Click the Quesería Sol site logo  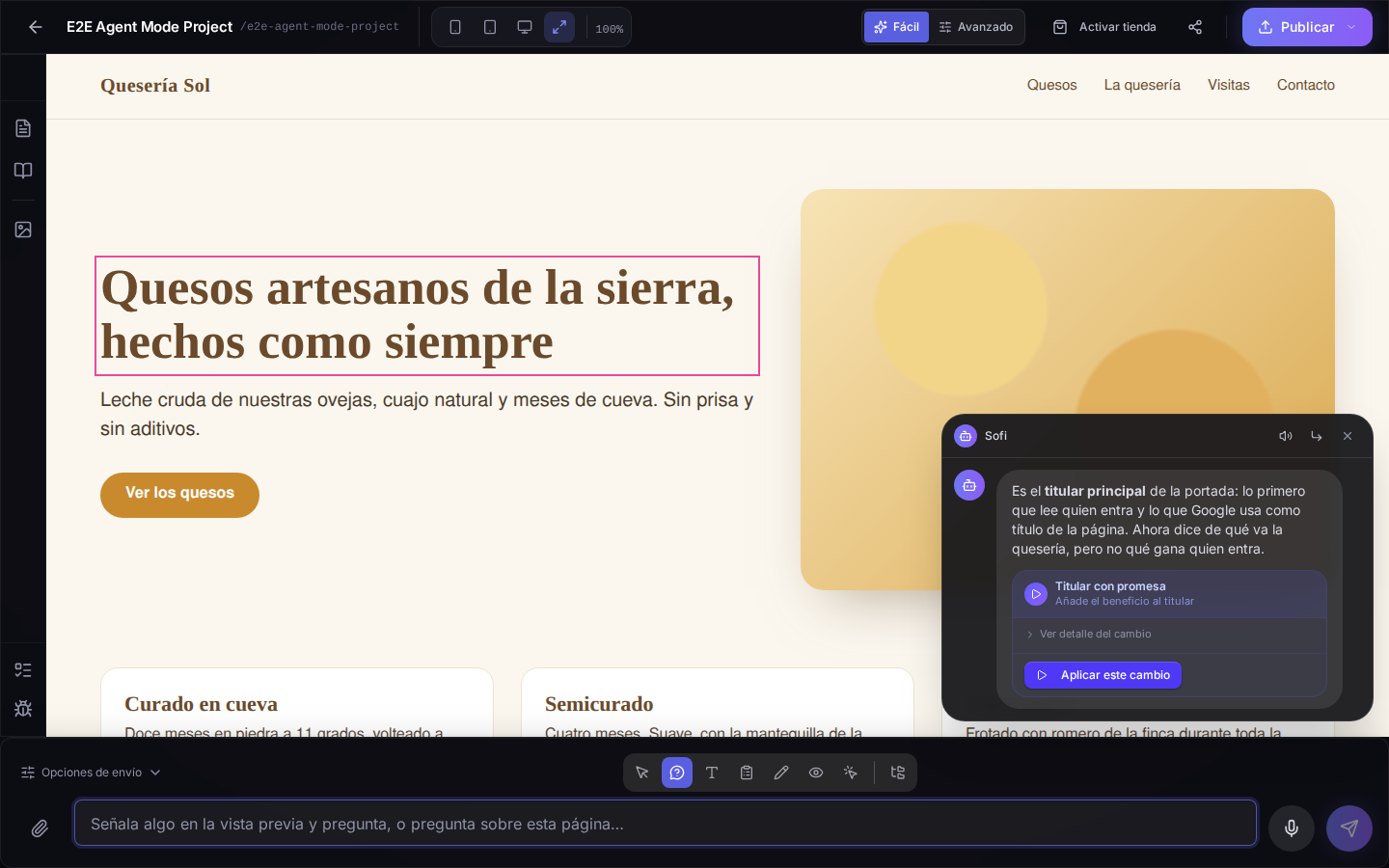tap(155, 85)
